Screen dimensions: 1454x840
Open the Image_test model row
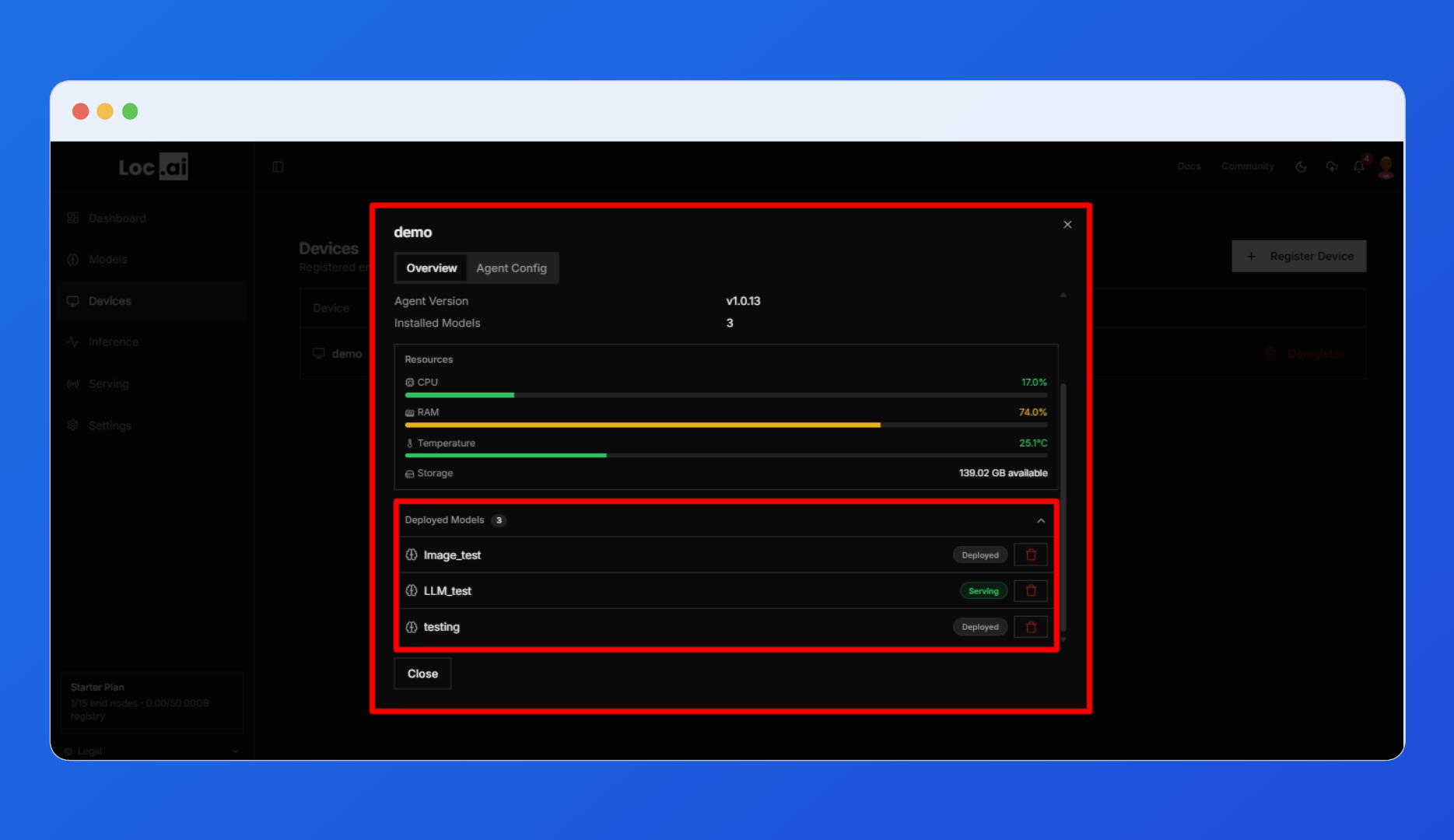[726, 555]
